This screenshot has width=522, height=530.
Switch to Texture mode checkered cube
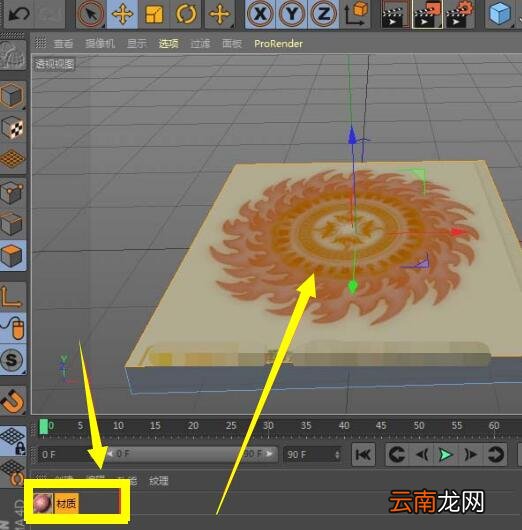click(x=13, y=127)
